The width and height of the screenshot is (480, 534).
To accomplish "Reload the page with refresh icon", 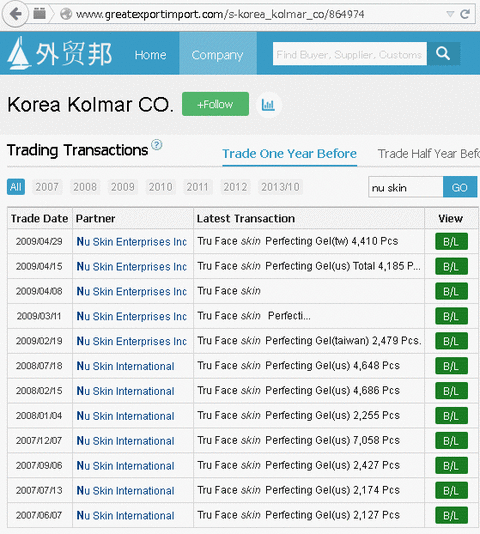I will click(x=465, y=14).
